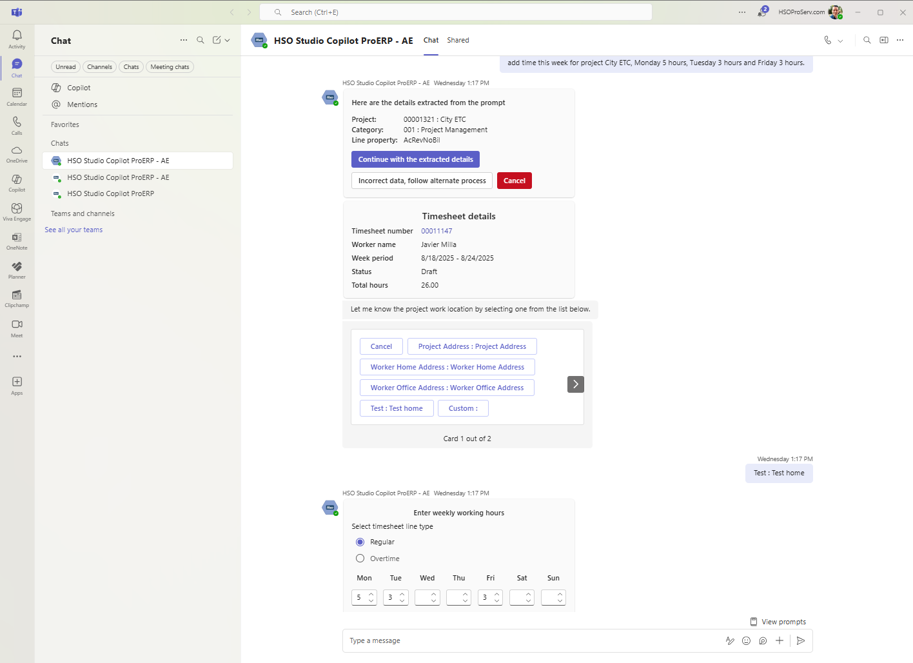The width and height of the screenshot is (913, 663).
Task: Toggle the Unread chat filter
Action: click(x=66, y=67)
